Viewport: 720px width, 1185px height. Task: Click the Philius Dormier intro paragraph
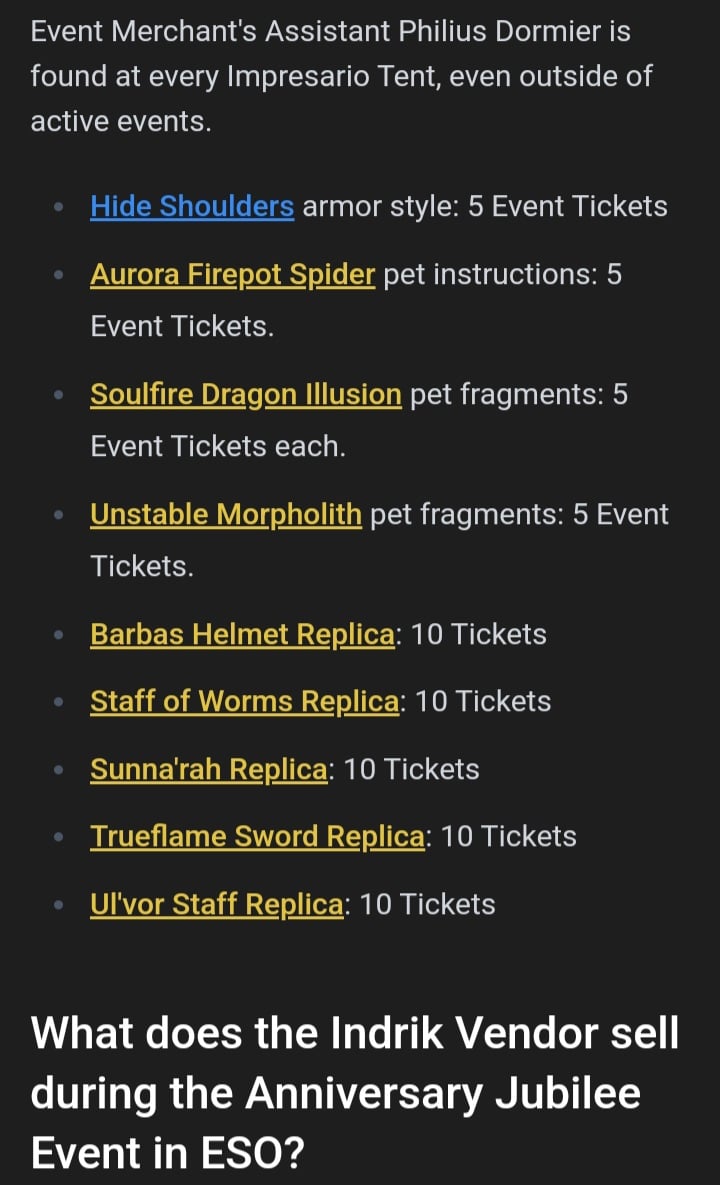click(x=341, y=76)
